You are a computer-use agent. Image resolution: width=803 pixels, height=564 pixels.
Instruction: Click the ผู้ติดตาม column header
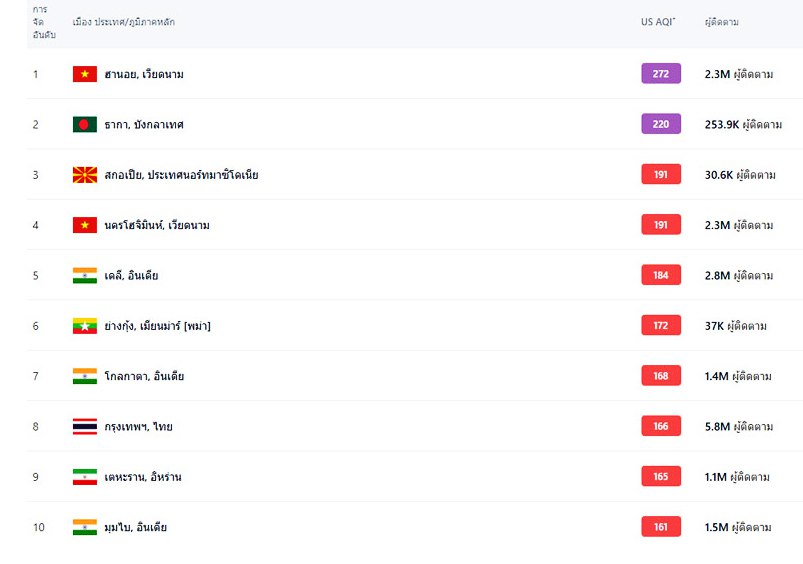click(x=722, y=22)
